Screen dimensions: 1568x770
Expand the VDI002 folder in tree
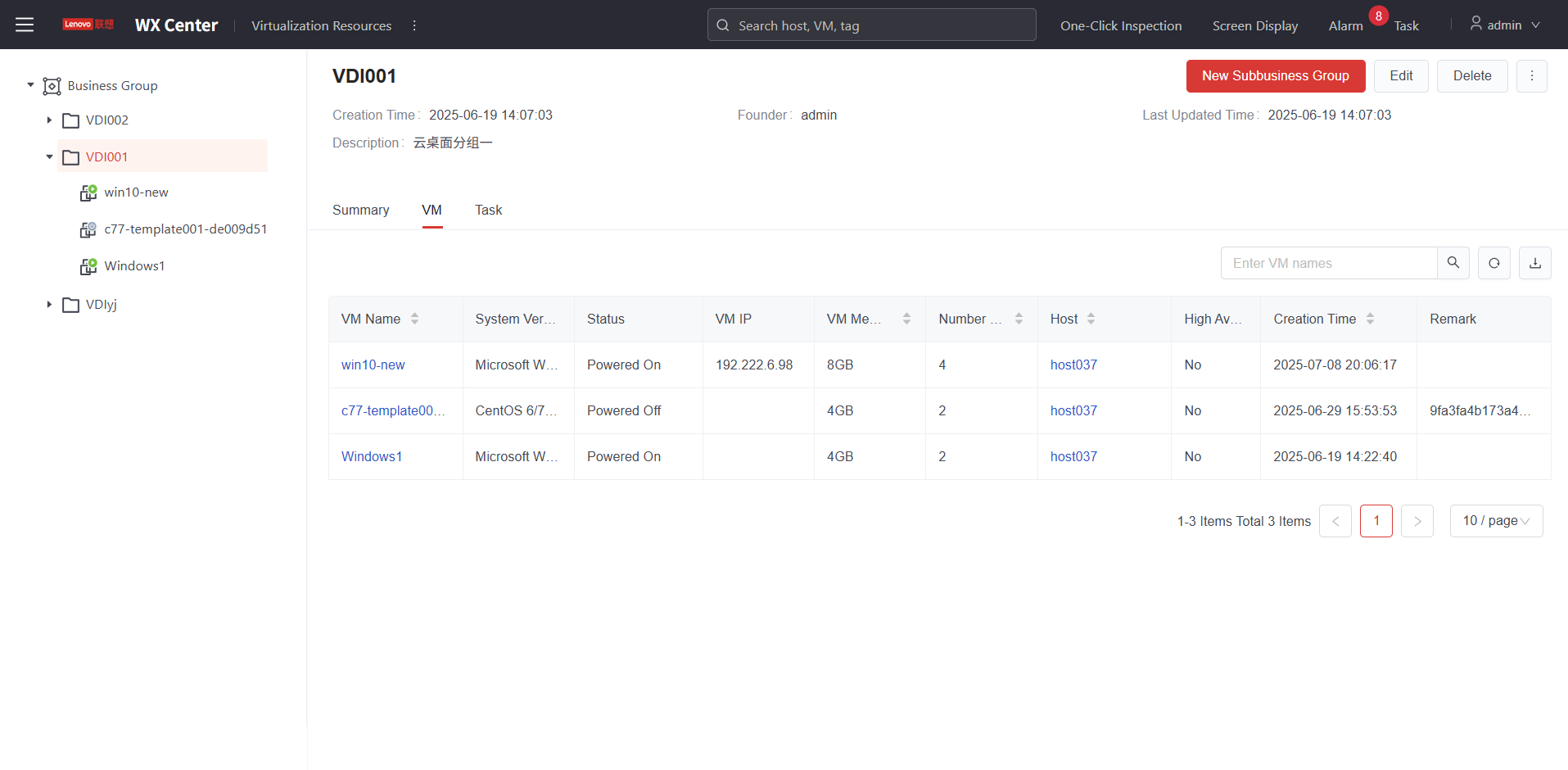click(x=49, y=120)
